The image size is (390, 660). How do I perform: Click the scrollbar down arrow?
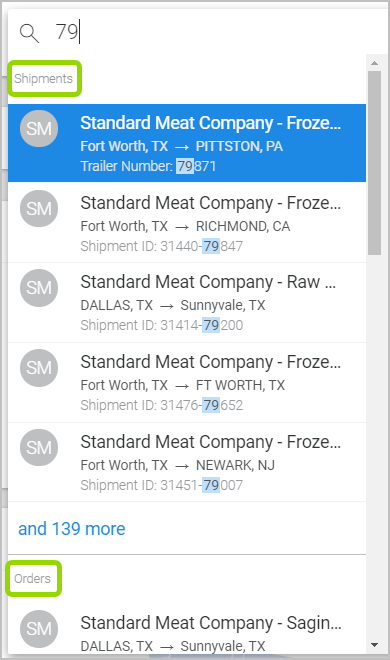[x=374, y=645]
